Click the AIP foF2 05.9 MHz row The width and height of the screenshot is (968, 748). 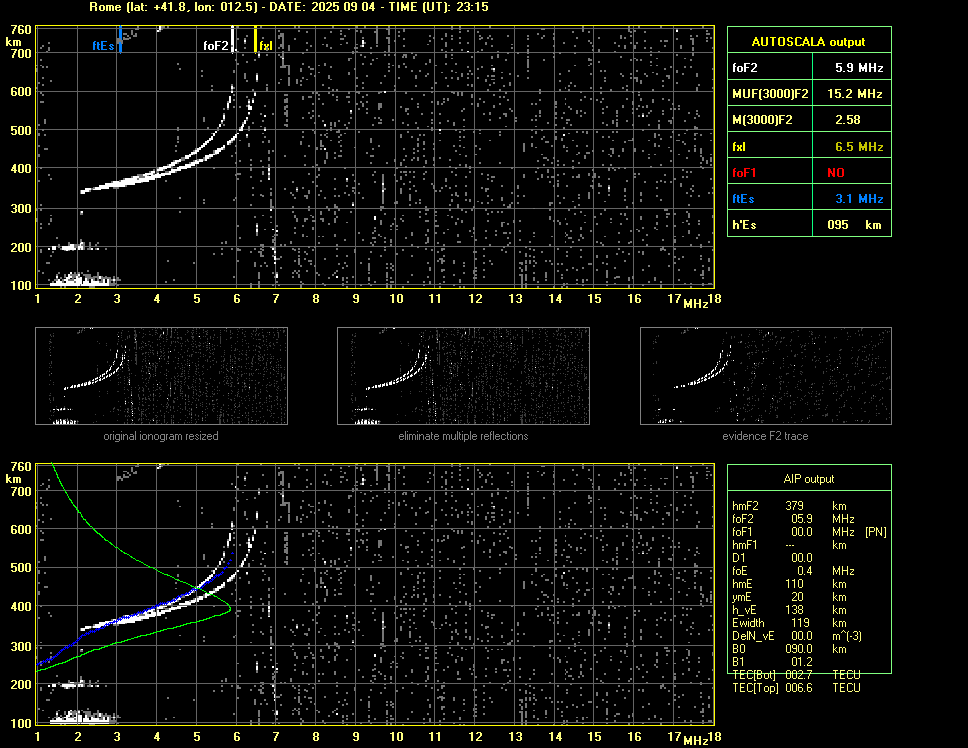pyautogui.click(x=793, y=519)
